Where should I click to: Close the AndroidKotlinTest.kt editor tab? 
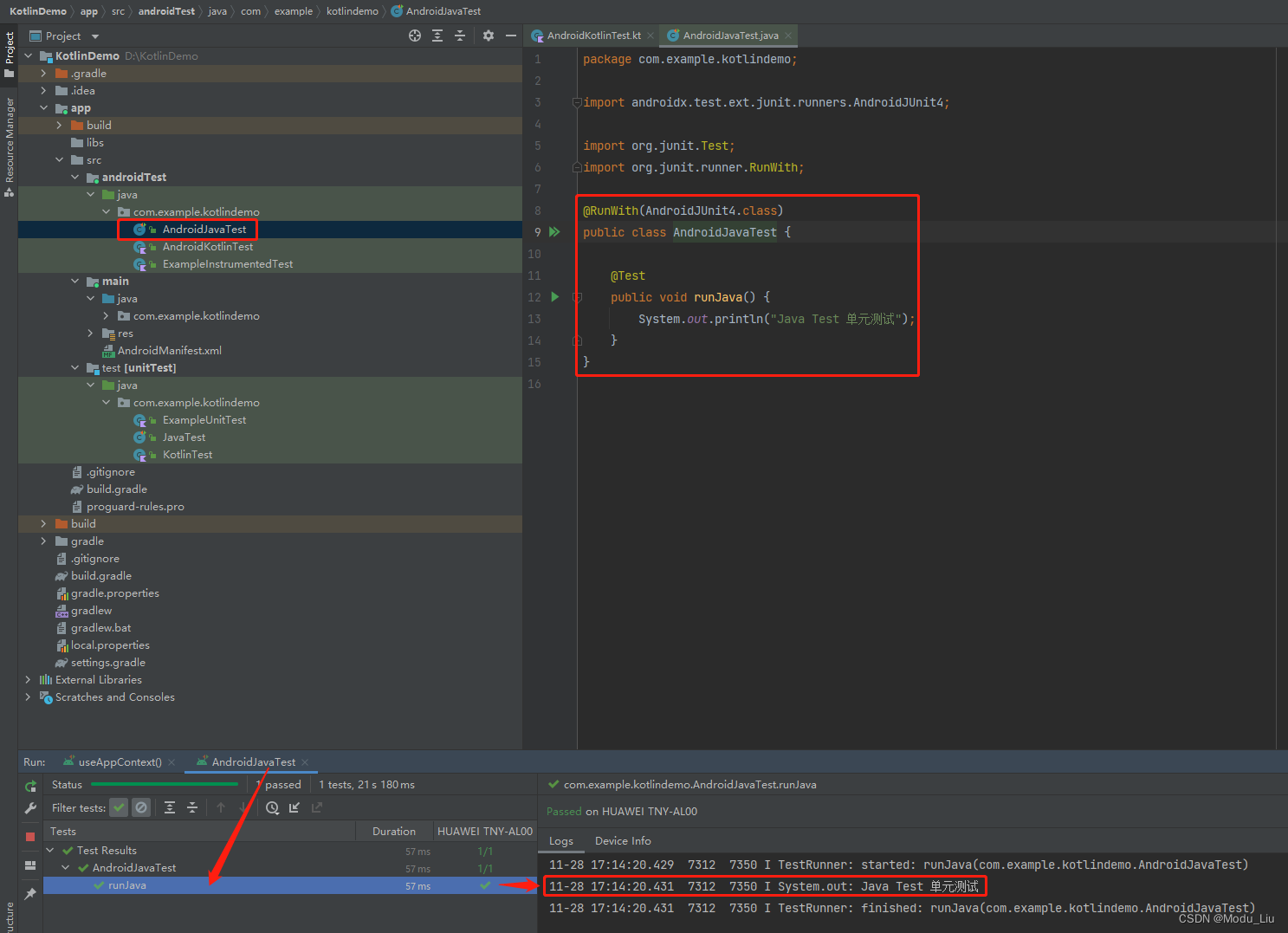(x=650, y=36)
